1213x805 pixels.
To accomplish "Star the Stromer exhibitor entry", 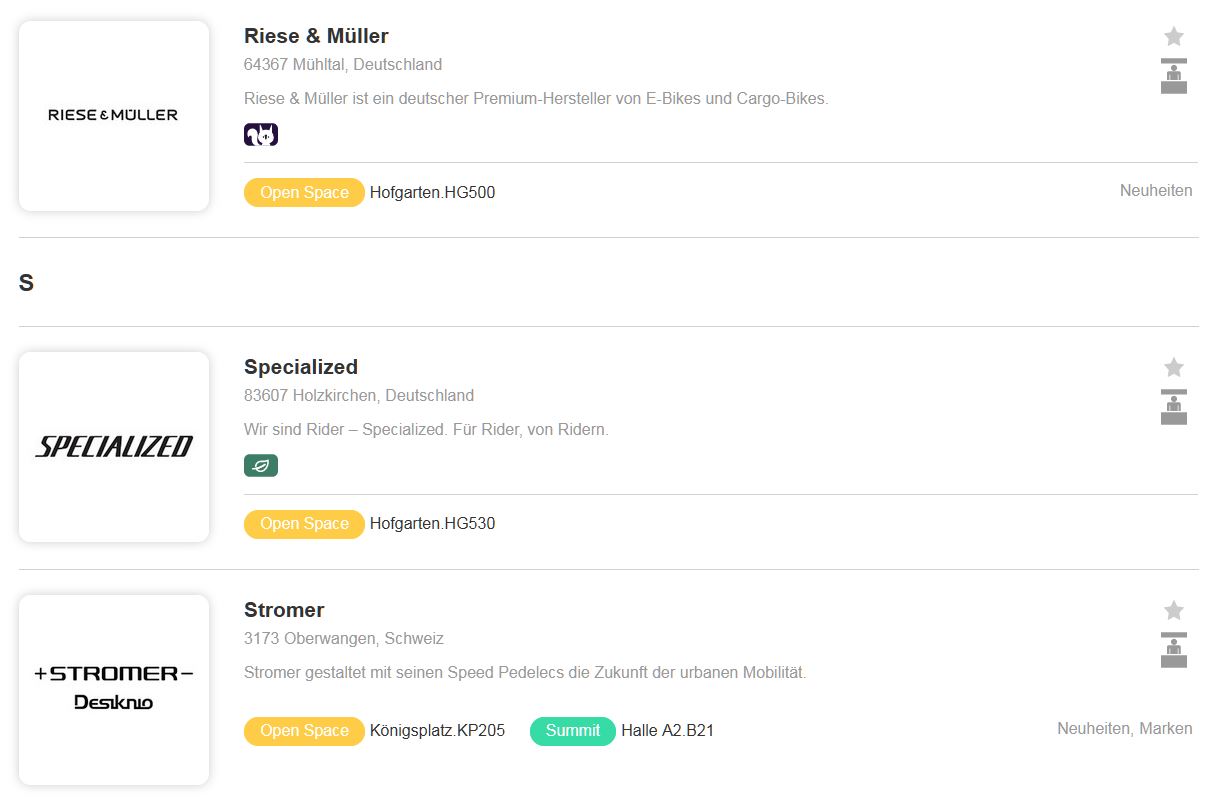I will tap(1174, 611).
